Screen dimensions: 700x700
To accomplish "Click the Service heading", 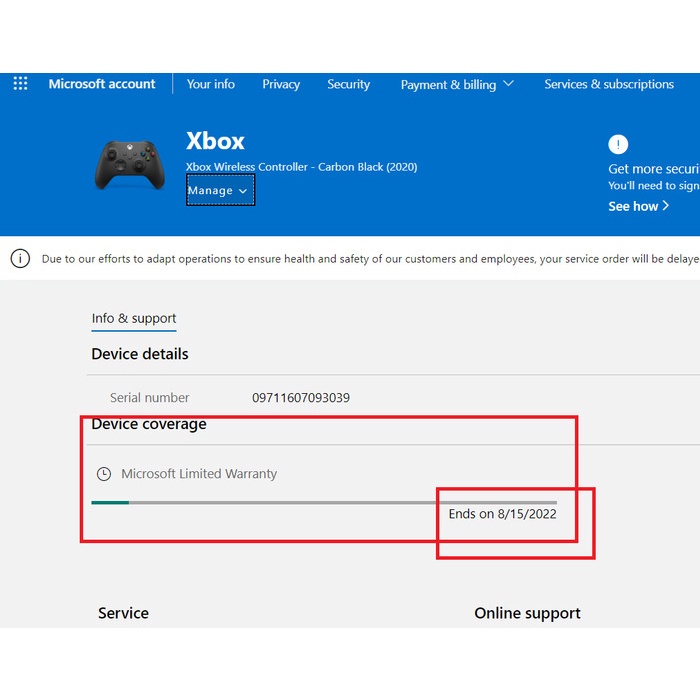I will (123, 613).
